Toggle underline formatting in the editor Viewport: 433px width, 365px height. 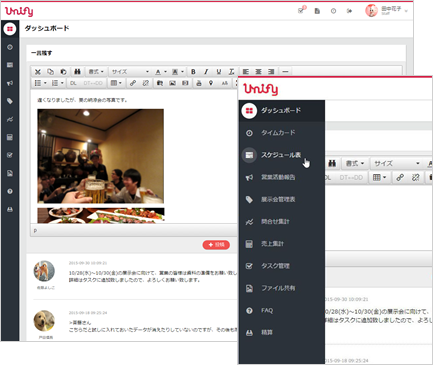point(219,72)
